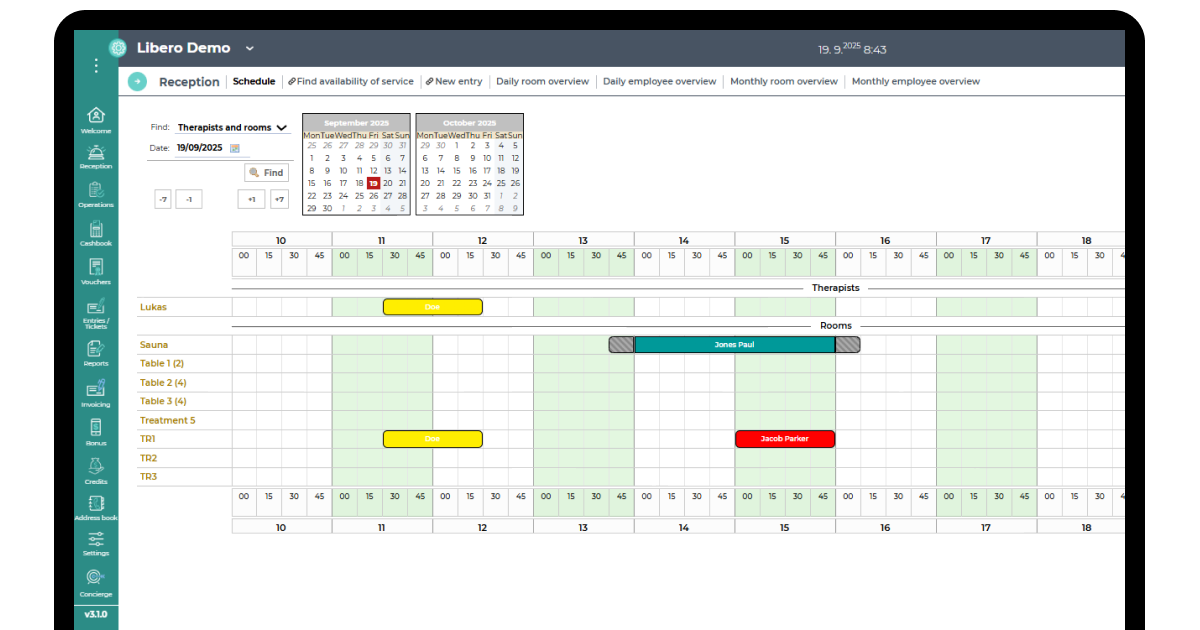Open the Invoicing module
Screen dimensions: 1200x630
[96, 394]
